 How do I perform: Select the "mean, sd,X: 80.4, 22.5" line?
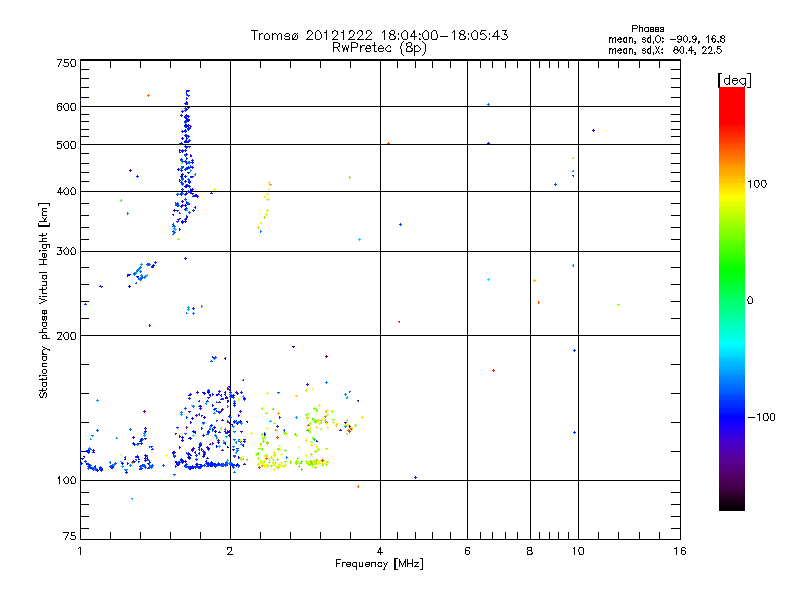click(665, 50)
